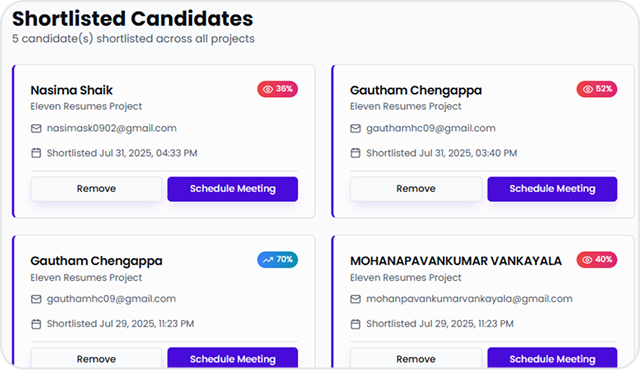Schedule Meeting with MOHANAPAVANKUMAR VANKAYALA

552,358
